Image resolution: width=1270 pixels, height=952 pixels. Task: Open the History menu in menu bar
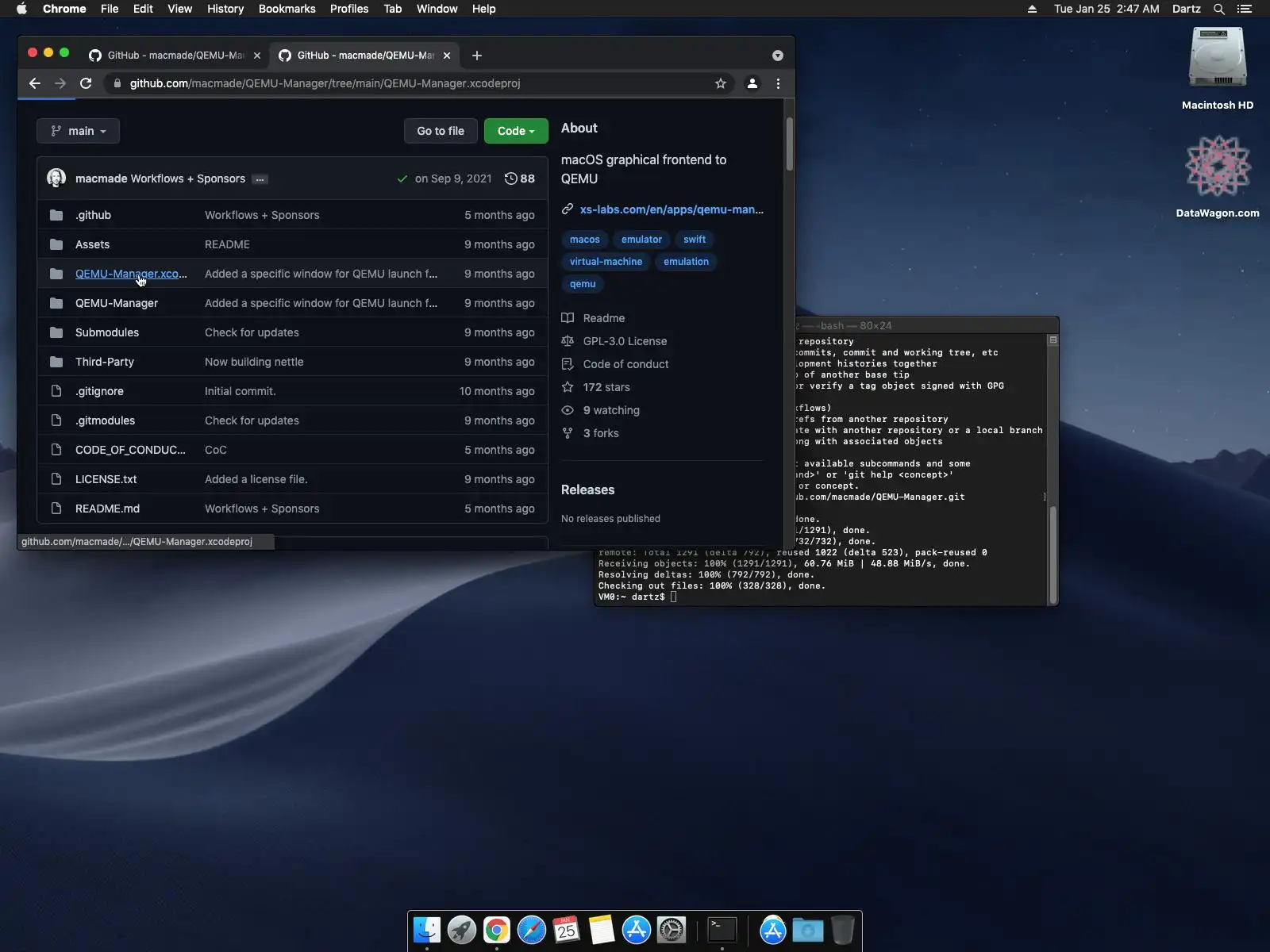[x=225, y=9]
